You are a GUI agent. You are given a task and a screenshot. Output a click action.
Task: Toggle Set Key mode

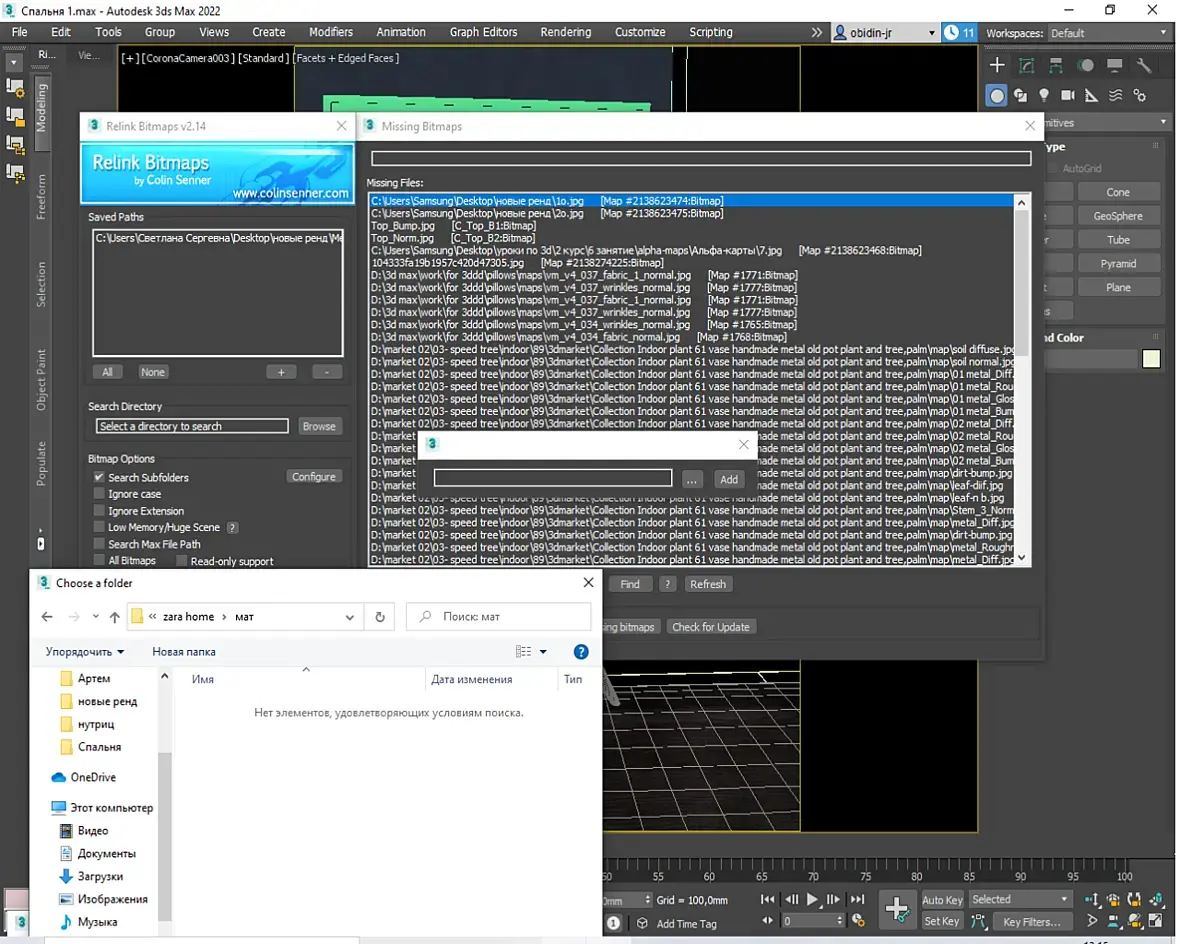point(942,921)
